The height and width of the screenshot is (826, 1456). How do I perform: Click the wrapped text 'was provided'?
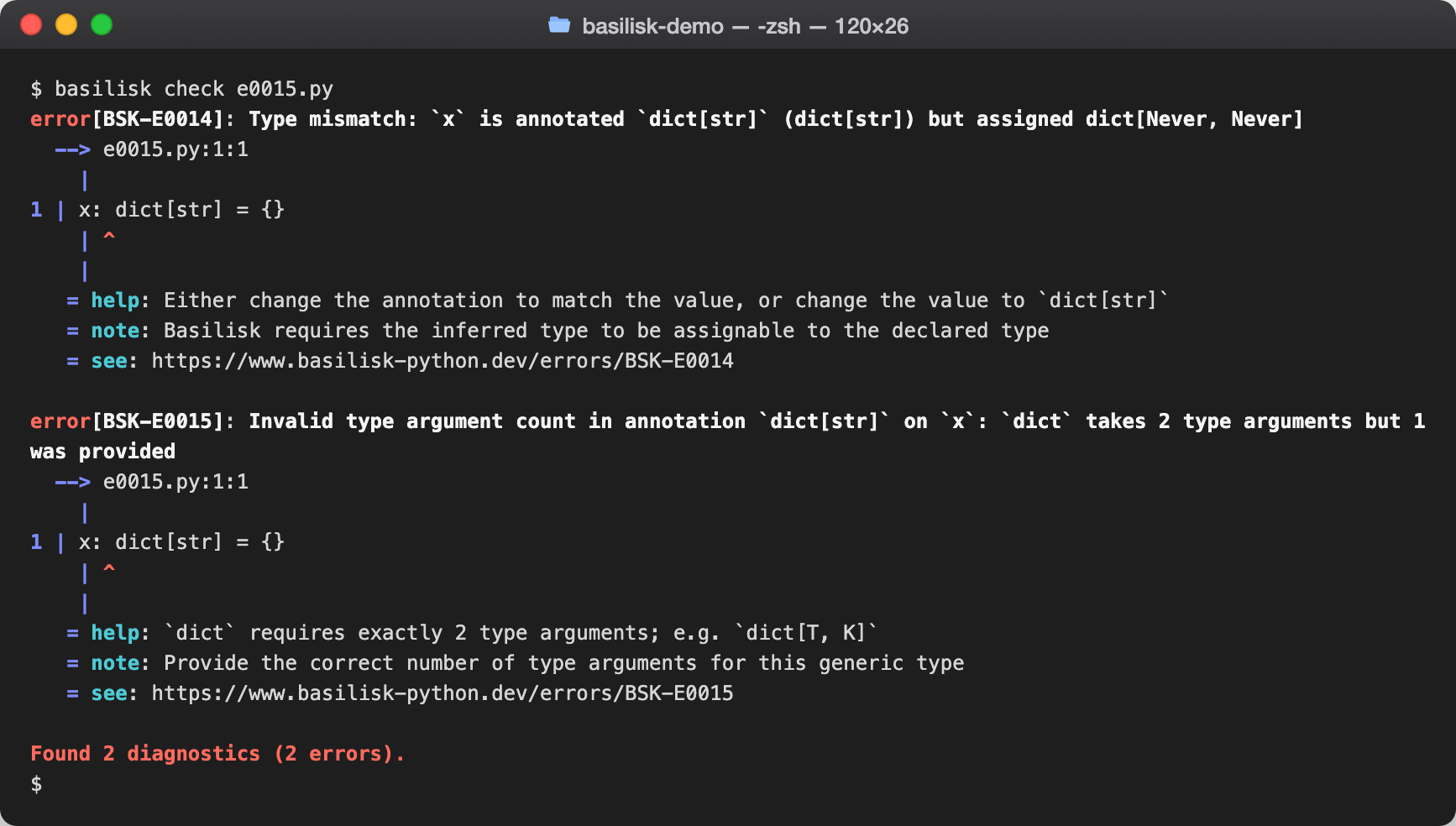(x=102, y=452)
